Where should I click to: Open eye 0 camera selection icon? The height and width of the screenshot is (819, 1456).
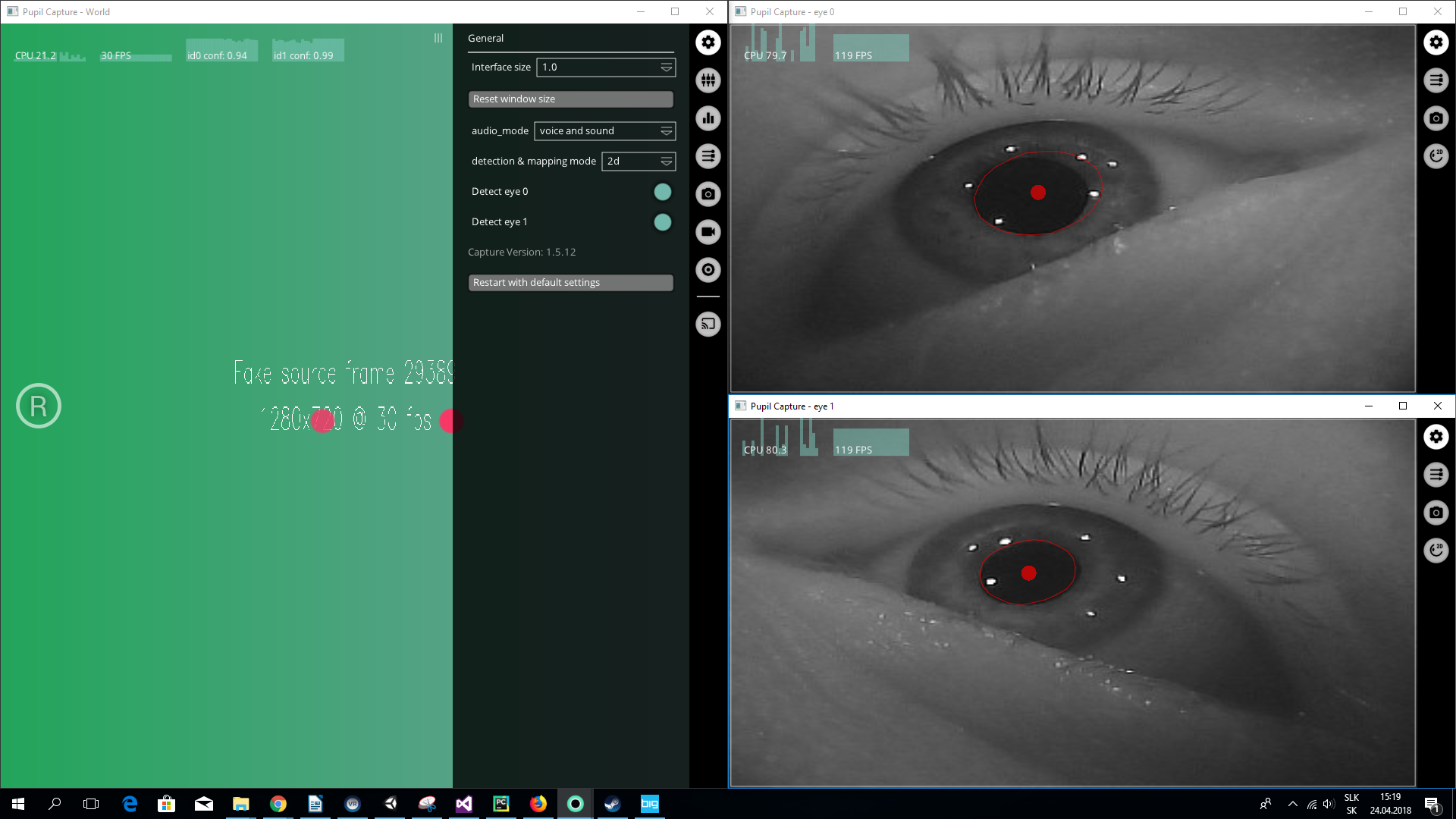(1436, 118)
